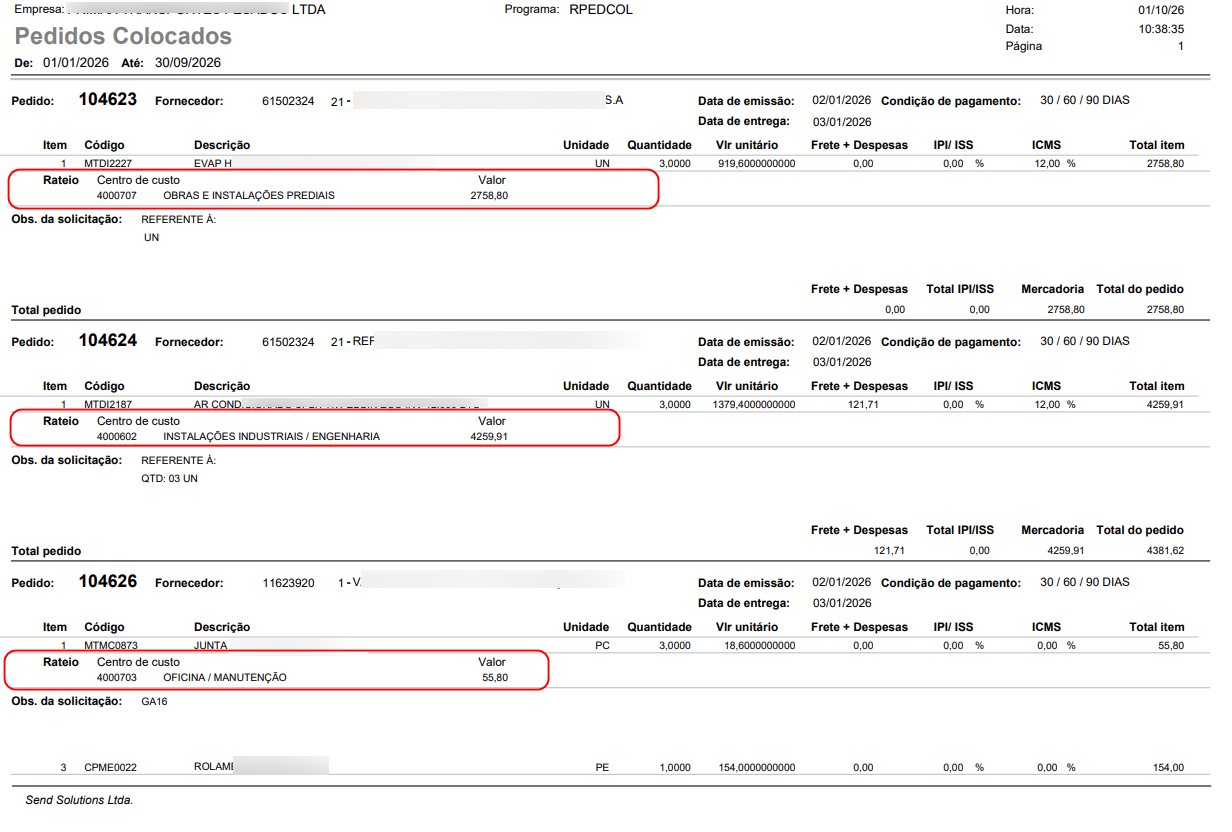Select unit price "1379,4000000000"

(x=754, y=404)
